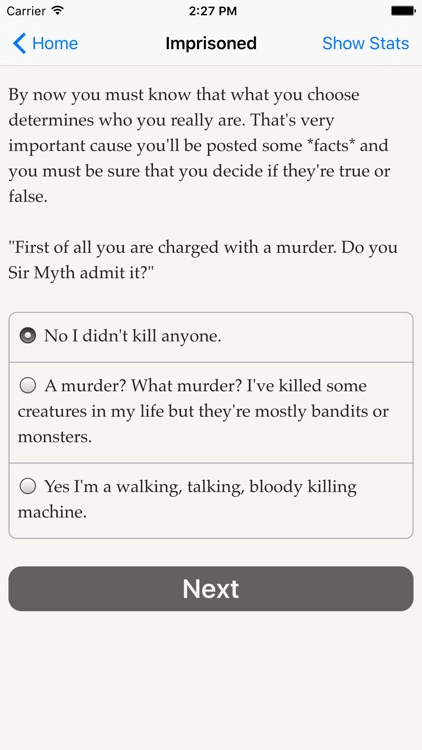This screenshot has height=750, width=422.
Task: Tap the Imprisoned title
Action: tap(211, 44)
